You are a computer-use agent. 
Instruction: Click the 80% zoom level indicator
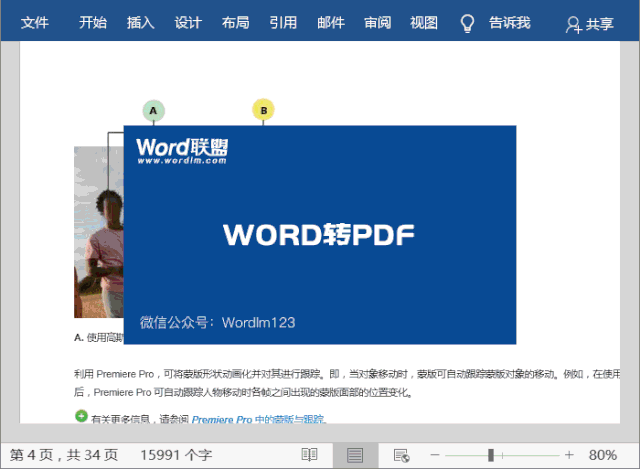click(602, 454)
